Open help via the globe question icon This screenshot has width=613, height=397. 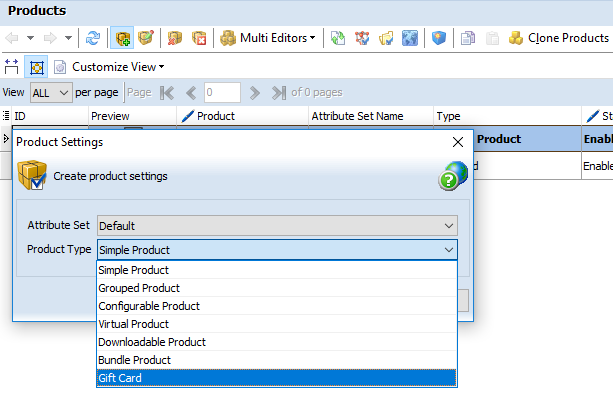tap(453, 176)
